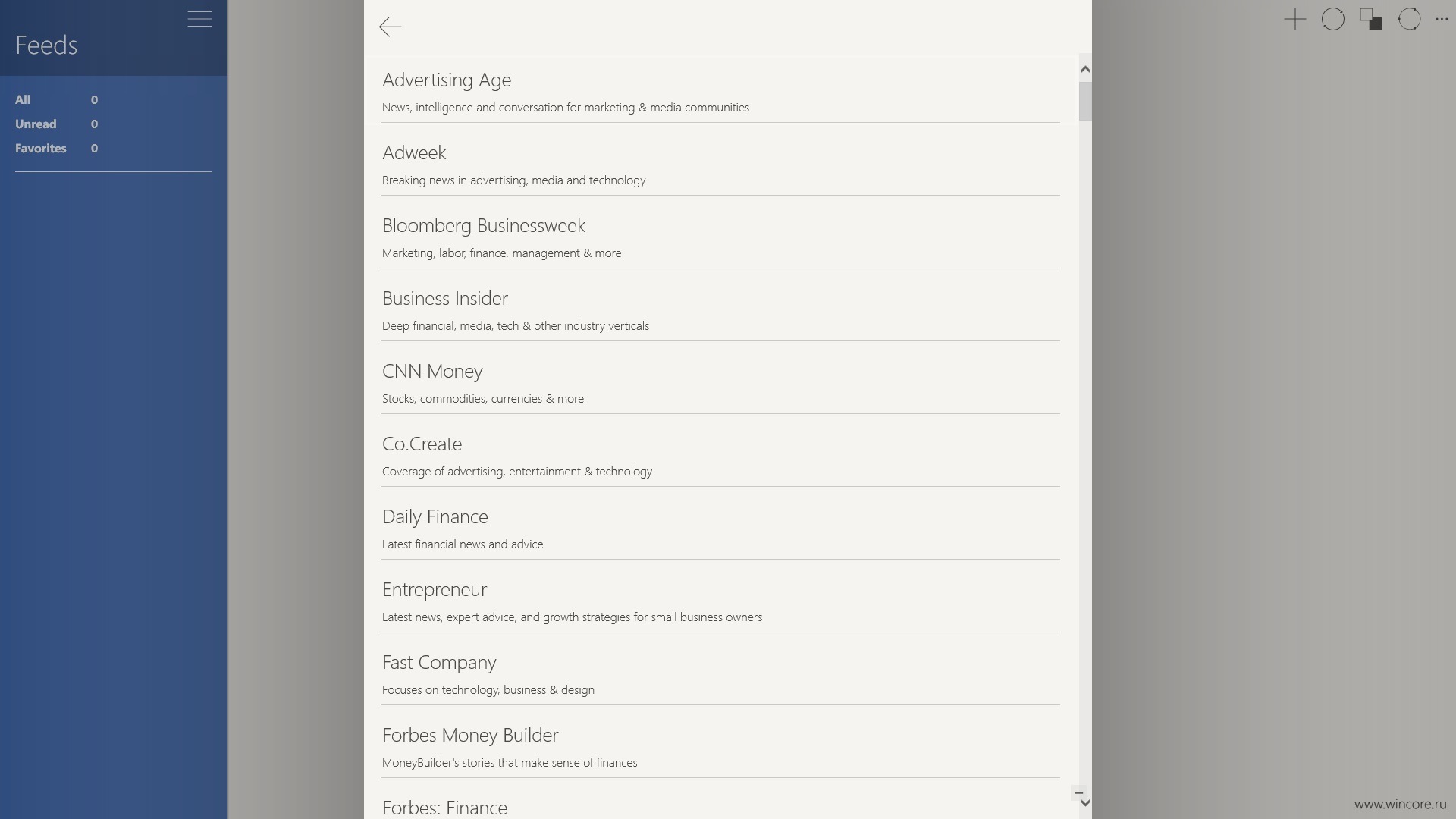This screenshot has width=1456, height=819.
Task: Open the hamburger menu in Feeds sidebar
Action: point(199,19)
